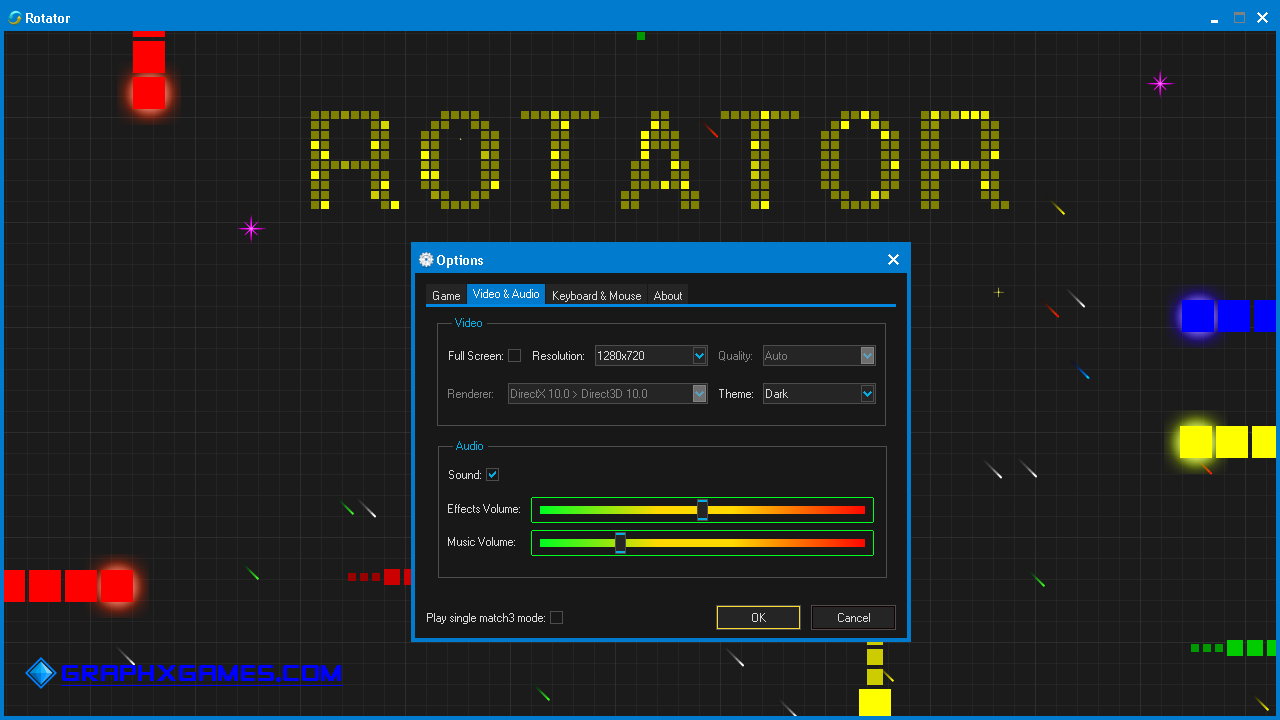Screen dimensions: 1280x720
Task: Open the Quality dropdown arrow
Action: click(867, 356)
